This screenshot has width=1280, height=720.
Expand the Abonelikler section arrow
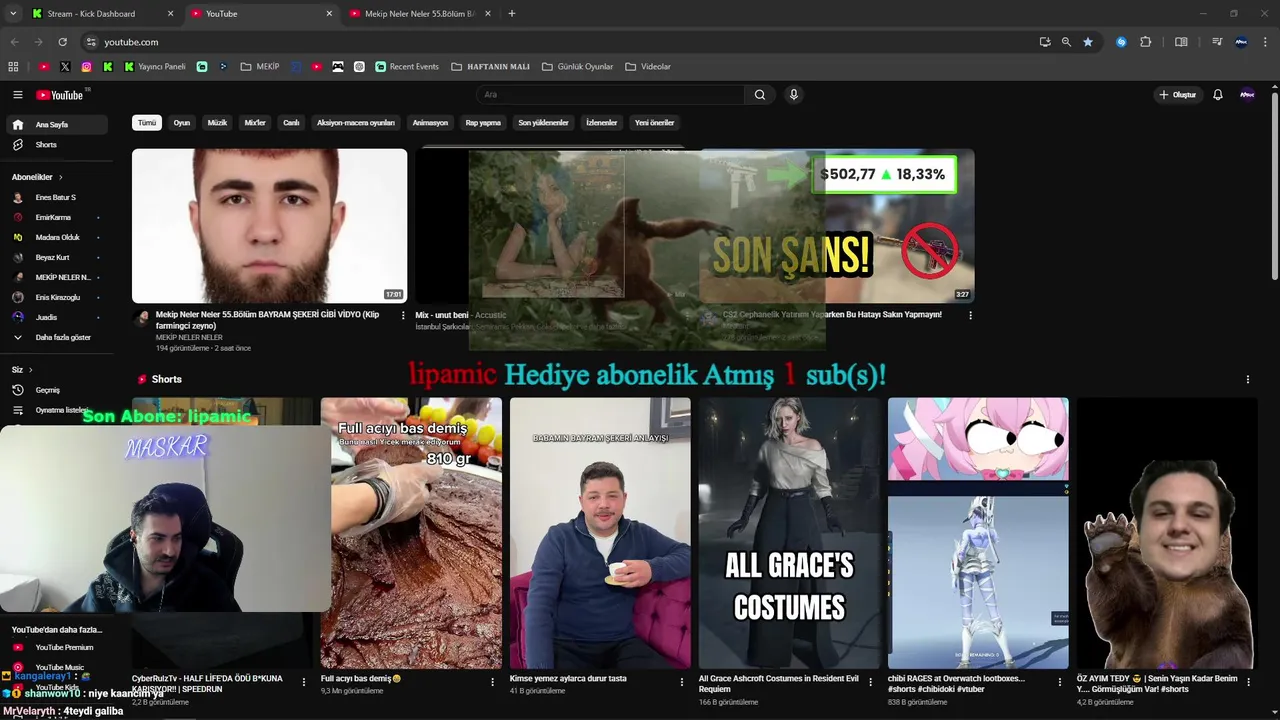pos(60,177)
